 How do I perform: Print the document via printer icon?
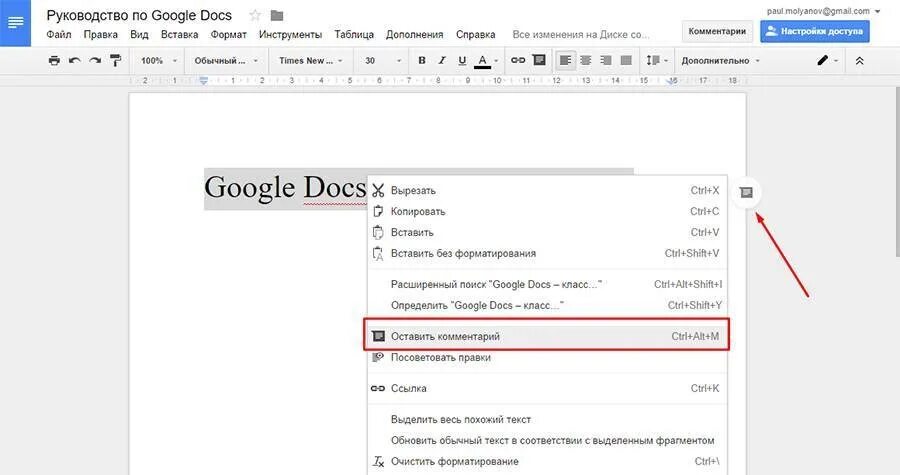click(x=54, y=60)
